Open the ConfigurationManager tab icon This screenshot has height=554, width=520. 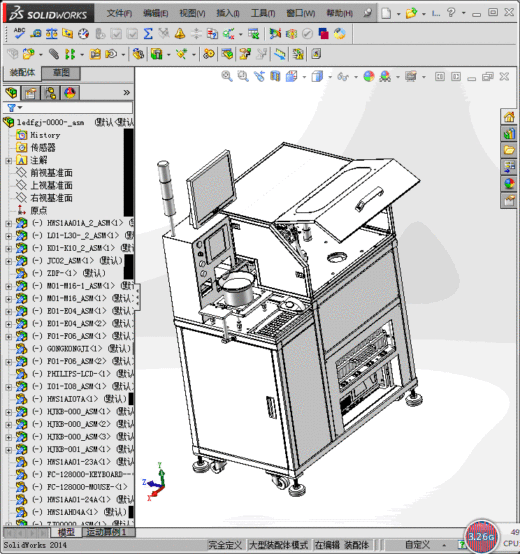tap(50, 93)
